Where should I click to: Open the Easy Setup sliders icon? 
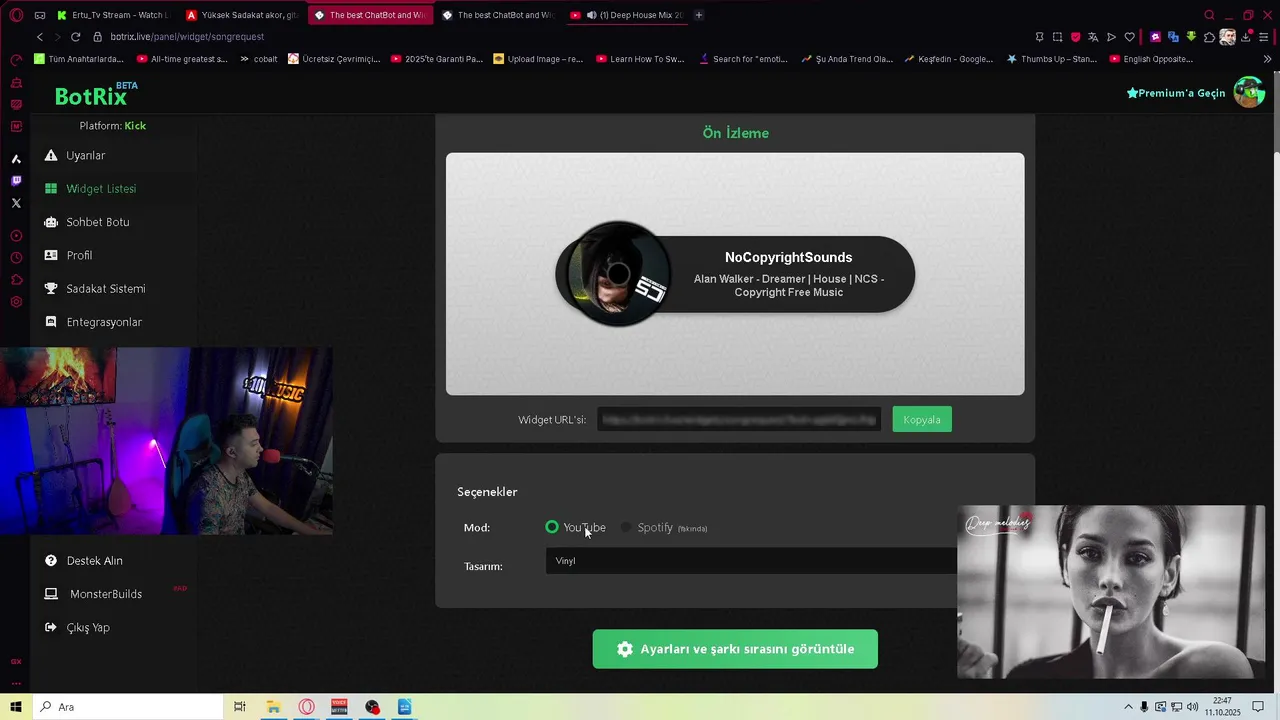(x=1264, y=37)
